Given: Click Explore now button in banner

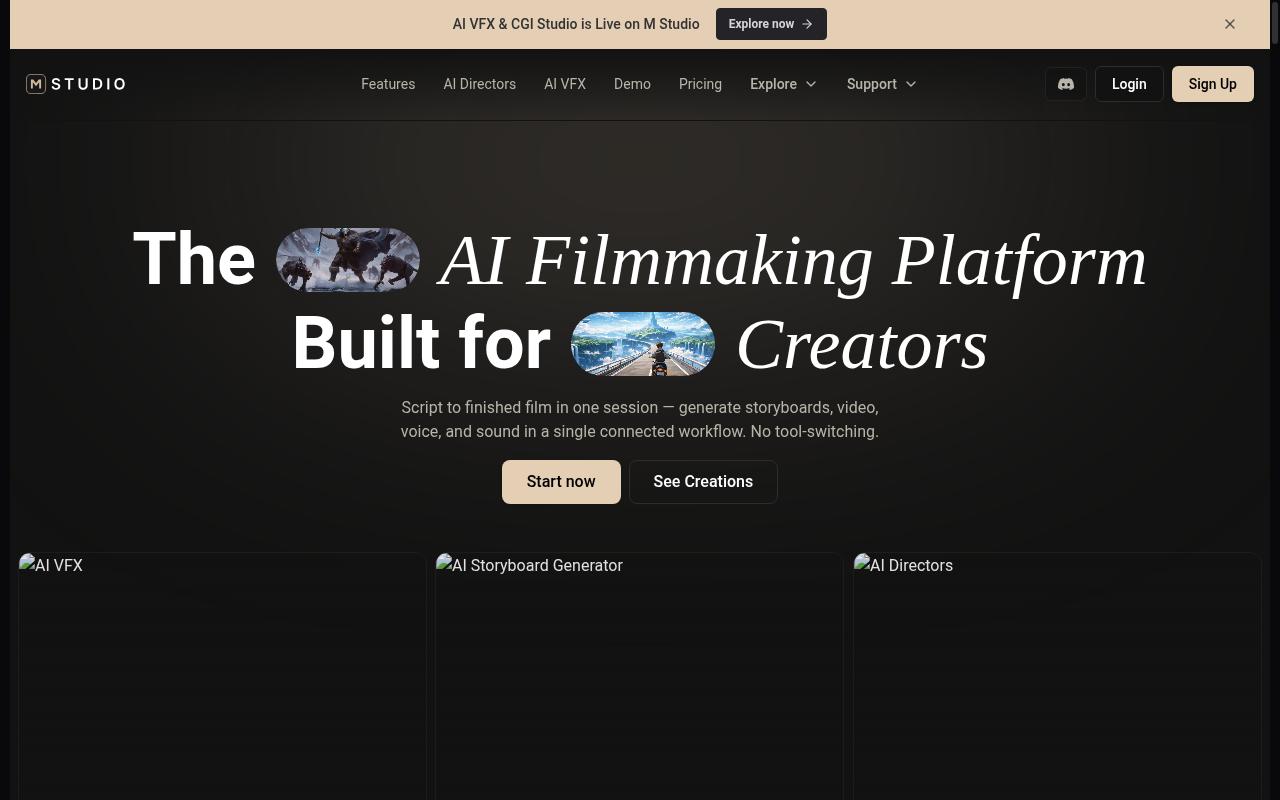Looking at the screenshot, I should click(771, 24).
